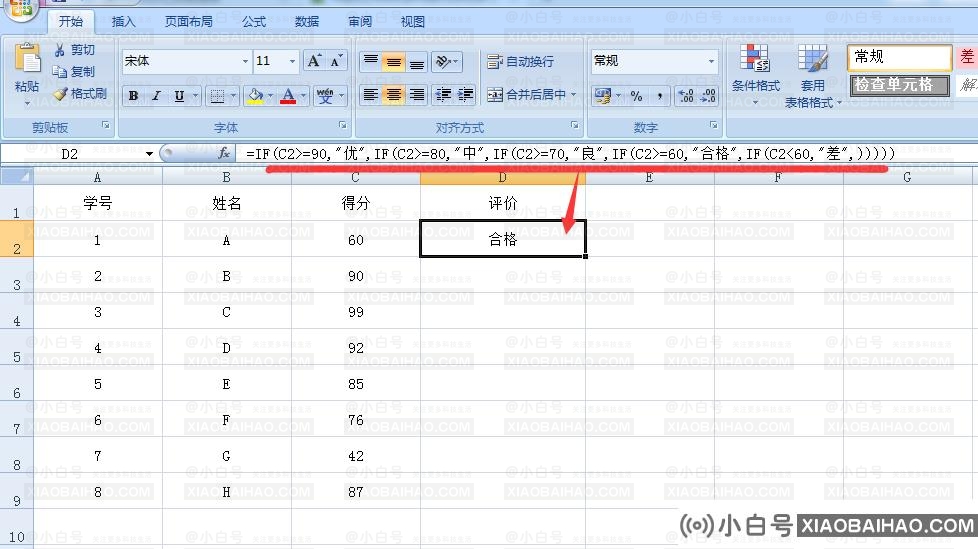Set top vertical alignment
Viewport: 978px width, 549px height.
point(370,61)
